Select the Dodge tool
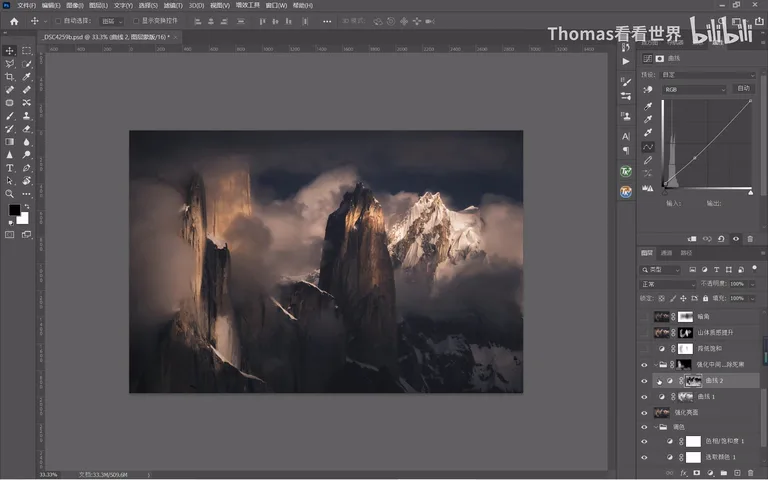The width and height of the screenshot is (768, 480). (26, 155)
